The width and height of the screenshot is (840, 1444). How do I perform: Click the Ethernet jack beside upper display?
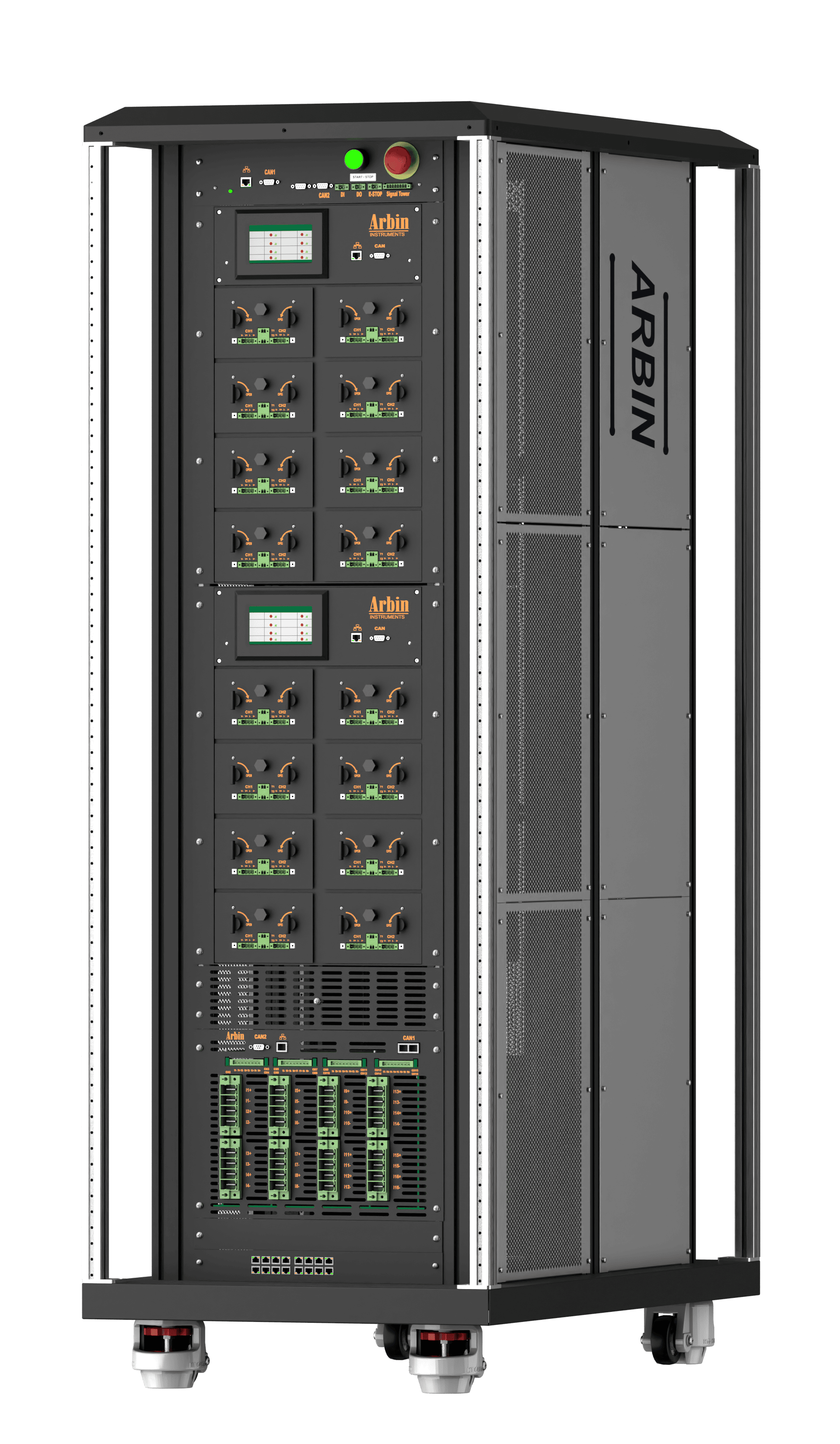(356, 256)
